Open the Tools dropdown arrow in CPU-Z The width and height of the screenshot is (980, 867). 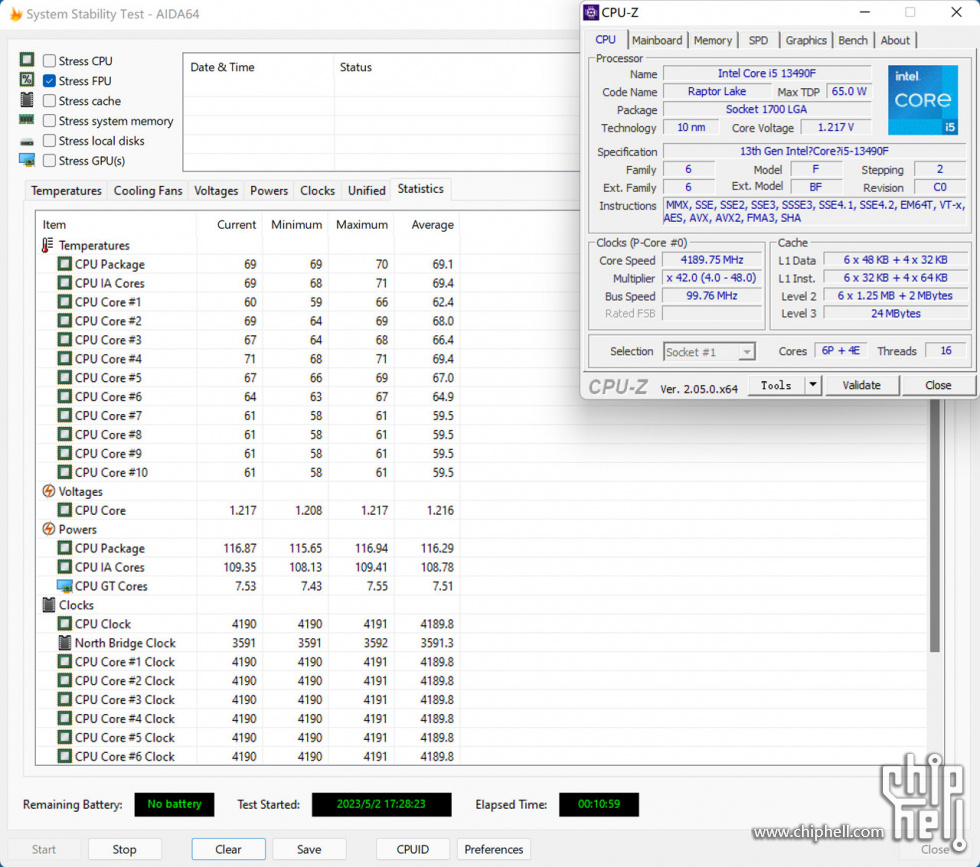coord(812,385)
